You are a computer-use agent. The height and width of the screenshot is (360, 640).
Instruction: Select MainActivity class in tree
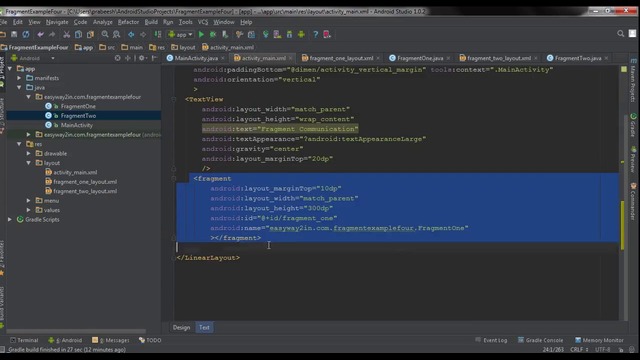tap(76, 125)
